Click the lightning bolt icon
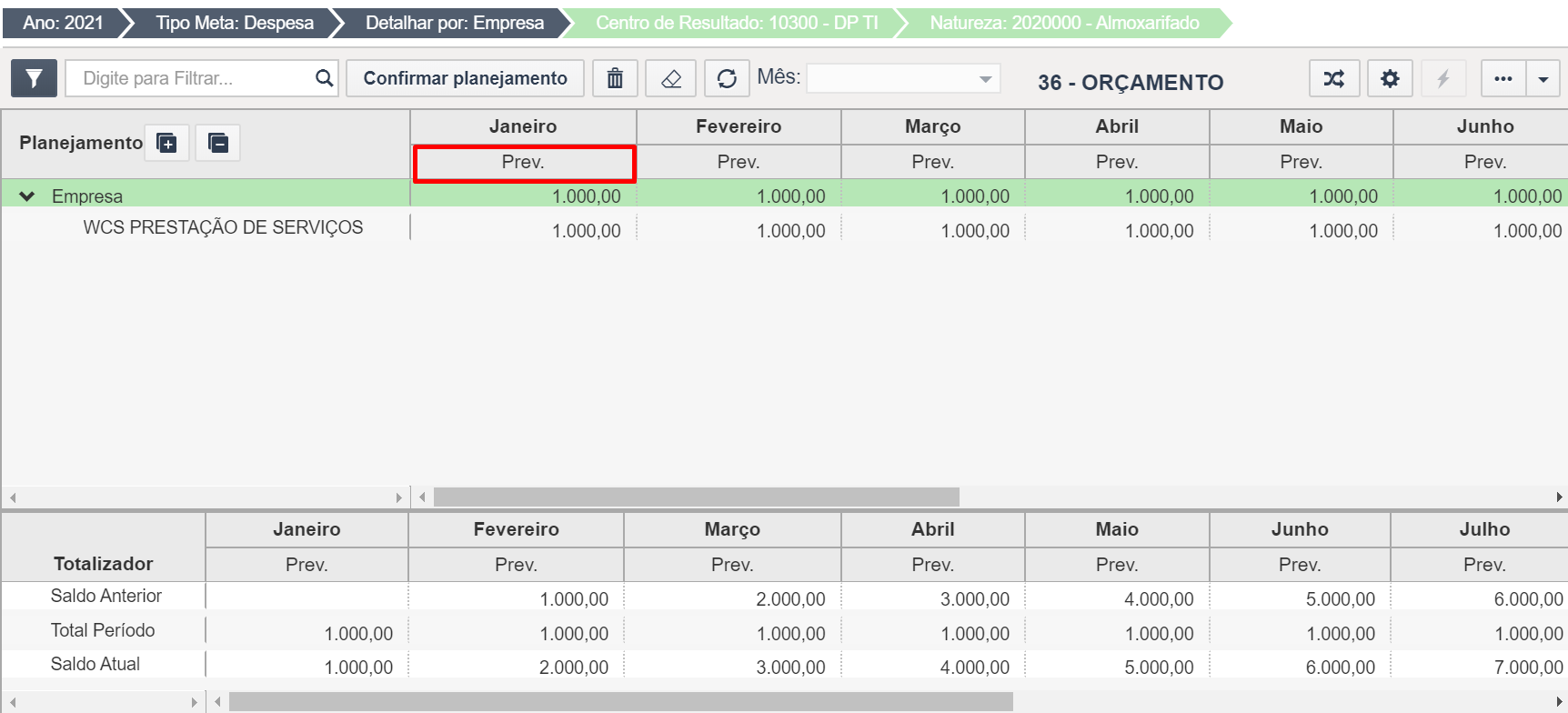The width and height of the screenshot is (1568, 713). coord(1443,78)
